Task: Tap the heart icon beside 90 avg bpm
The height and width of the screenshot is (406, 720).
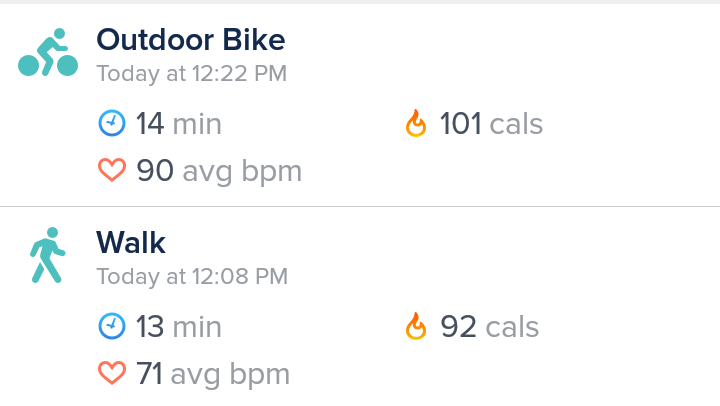Action: click(x=112, y=171)
